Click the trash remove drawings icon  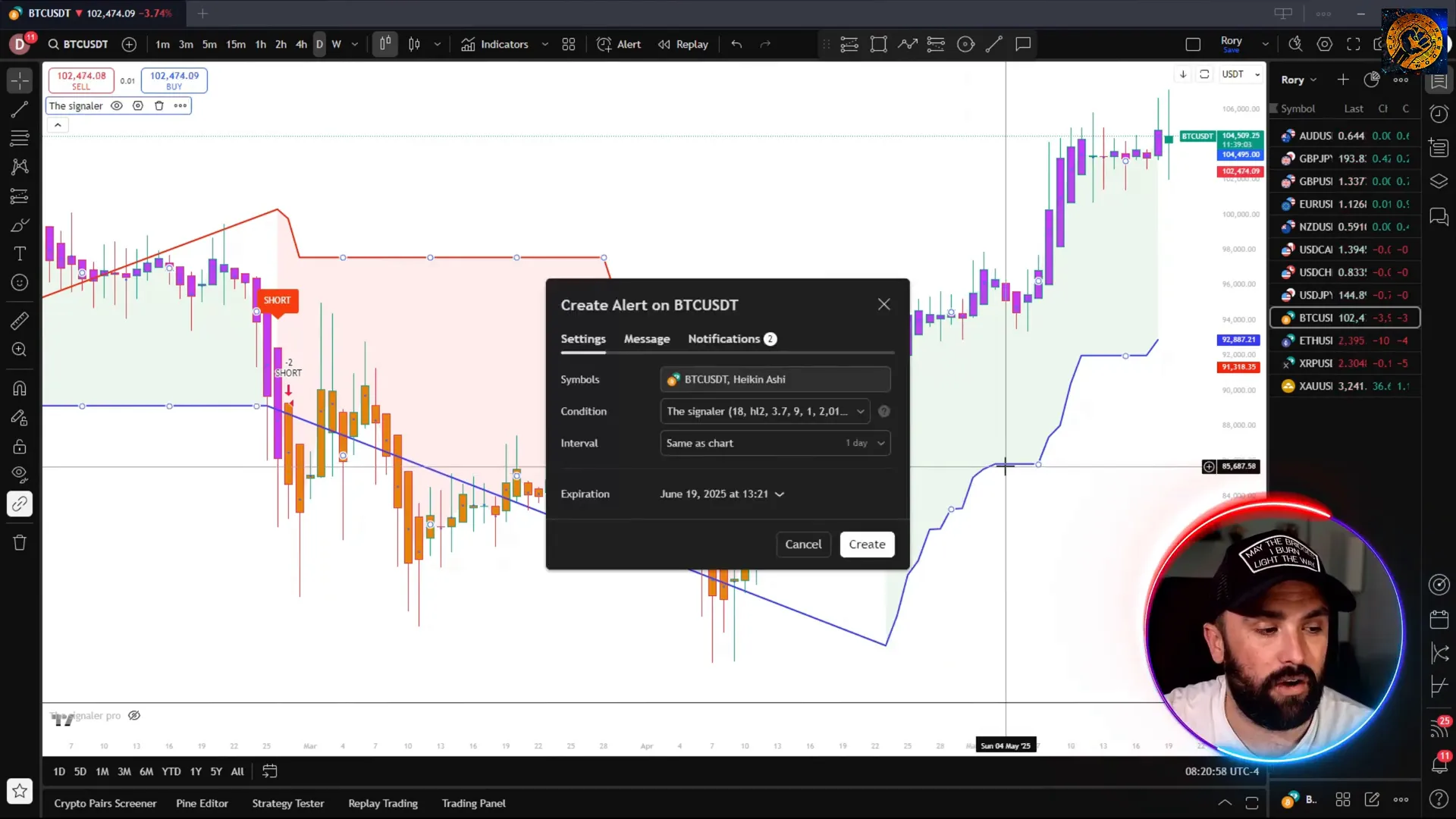click(20, 543)
